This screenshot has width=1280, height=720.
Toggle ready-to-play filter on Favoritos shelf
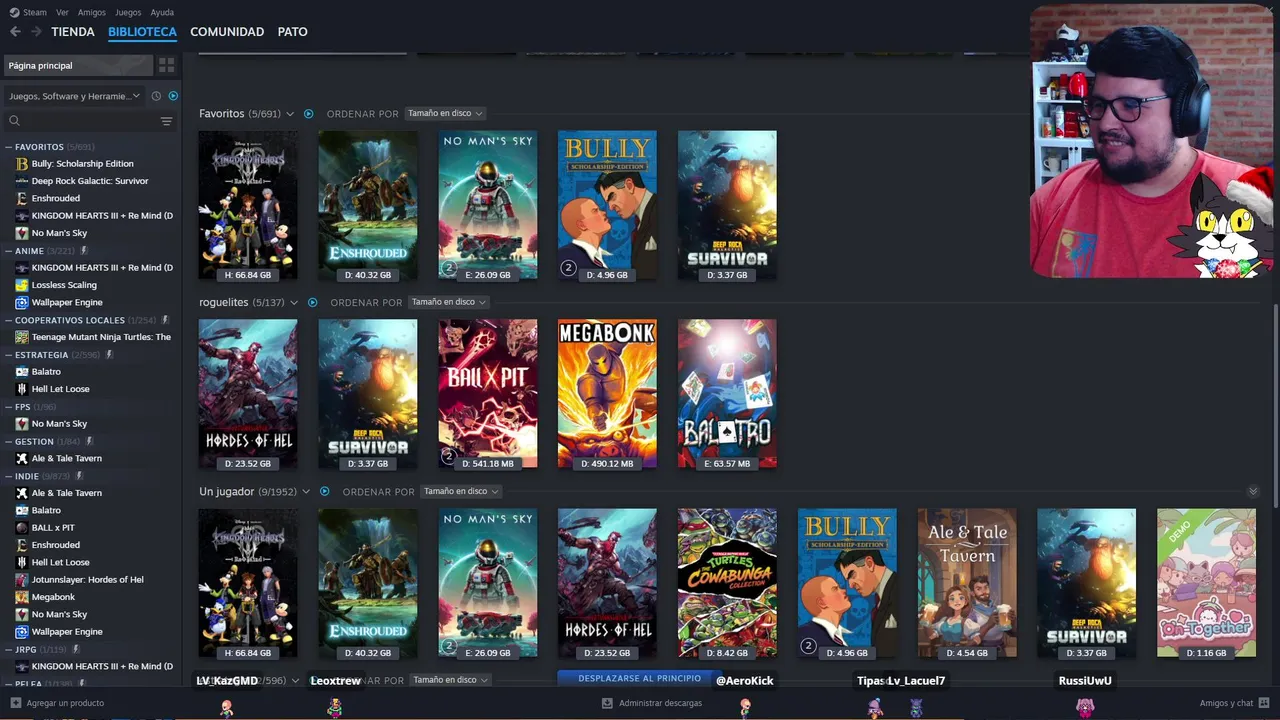[308, 114]
